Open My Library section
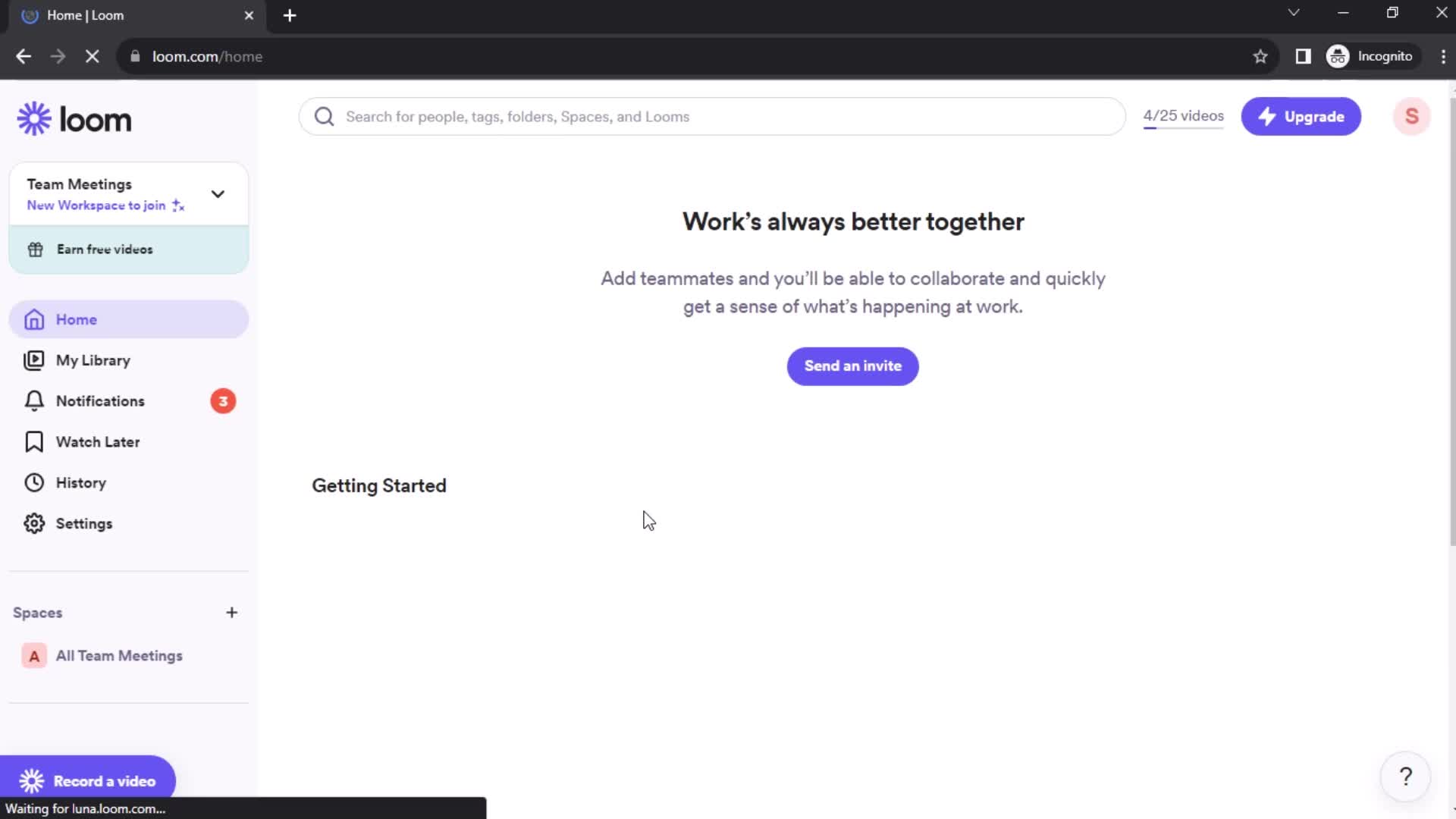 coord(93,360)
